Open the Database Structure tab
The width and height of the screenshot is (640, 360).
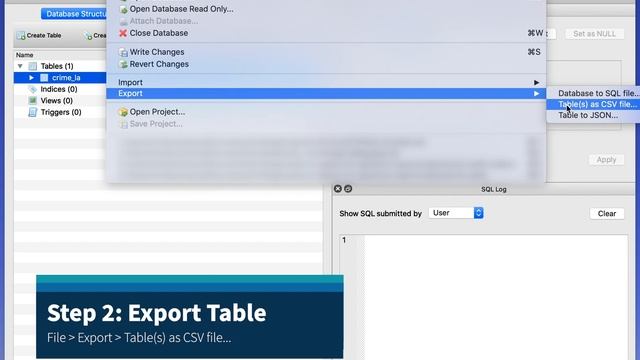(x=74, y=14)
